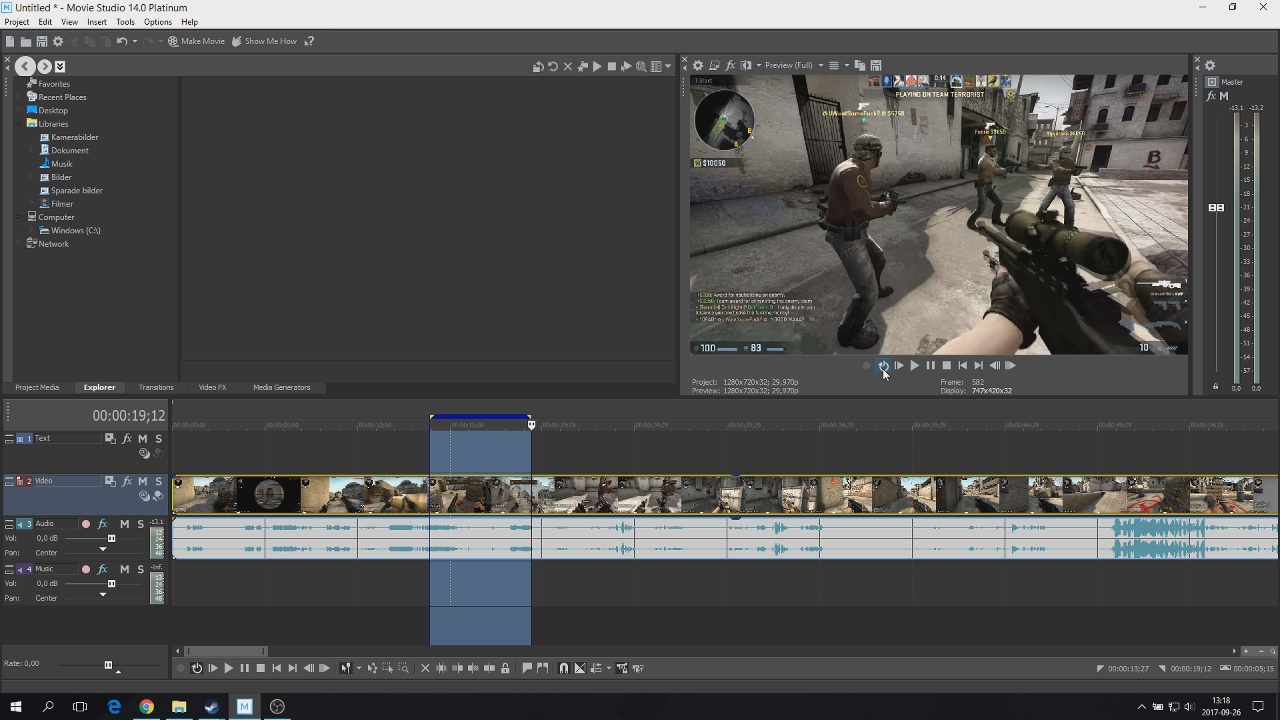The image size is (1280, 720).
Task: Open the Normal Edit Tool dropdown arrow
Action: (359, 668)
